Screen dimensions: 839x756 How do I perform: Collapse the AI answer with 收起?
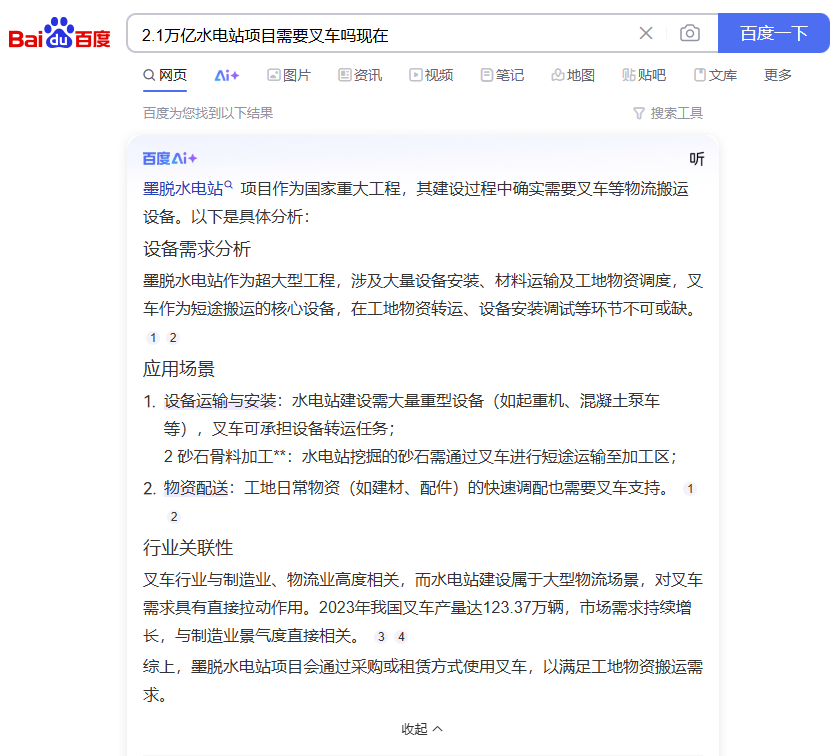(422, 729)
